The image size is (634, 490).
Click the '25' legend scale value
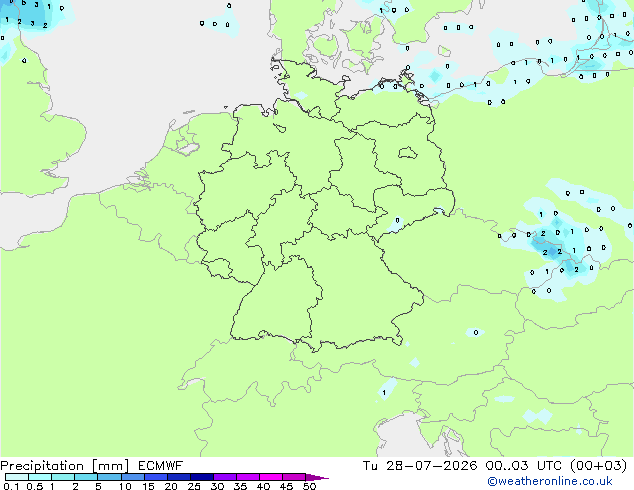194,486
